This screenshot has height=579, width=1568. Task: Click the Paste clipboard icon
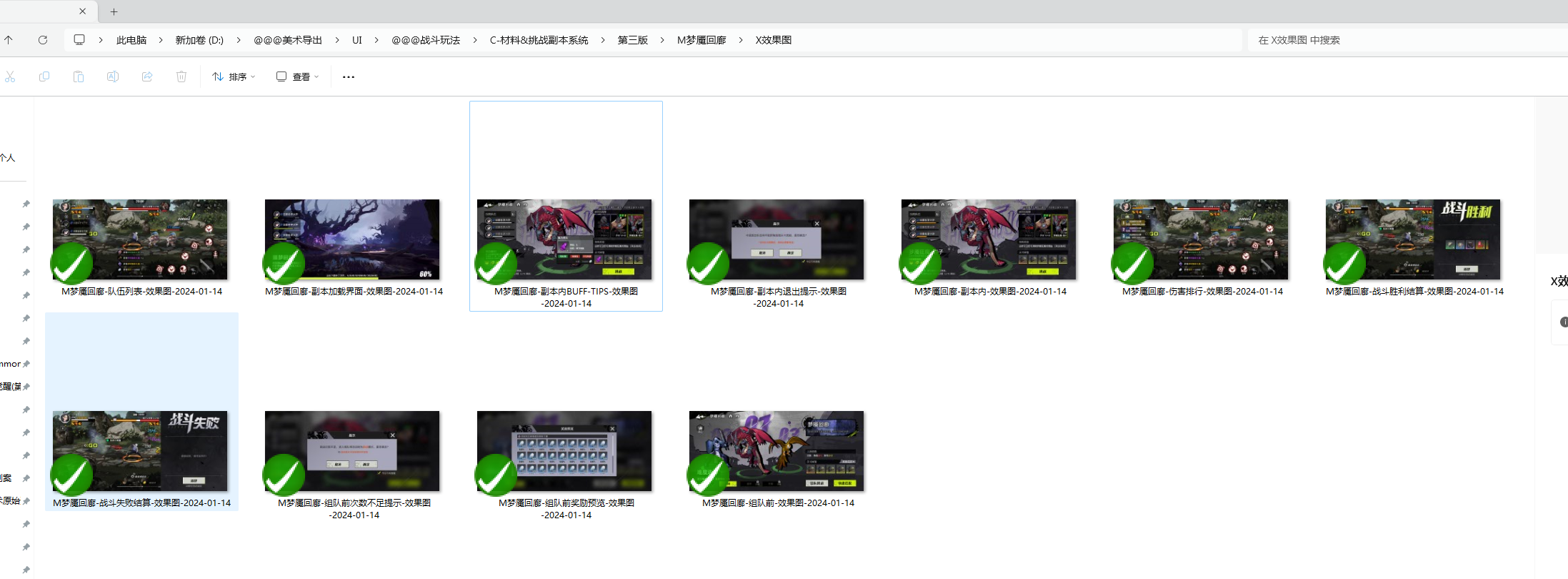(x=79, y=76)
